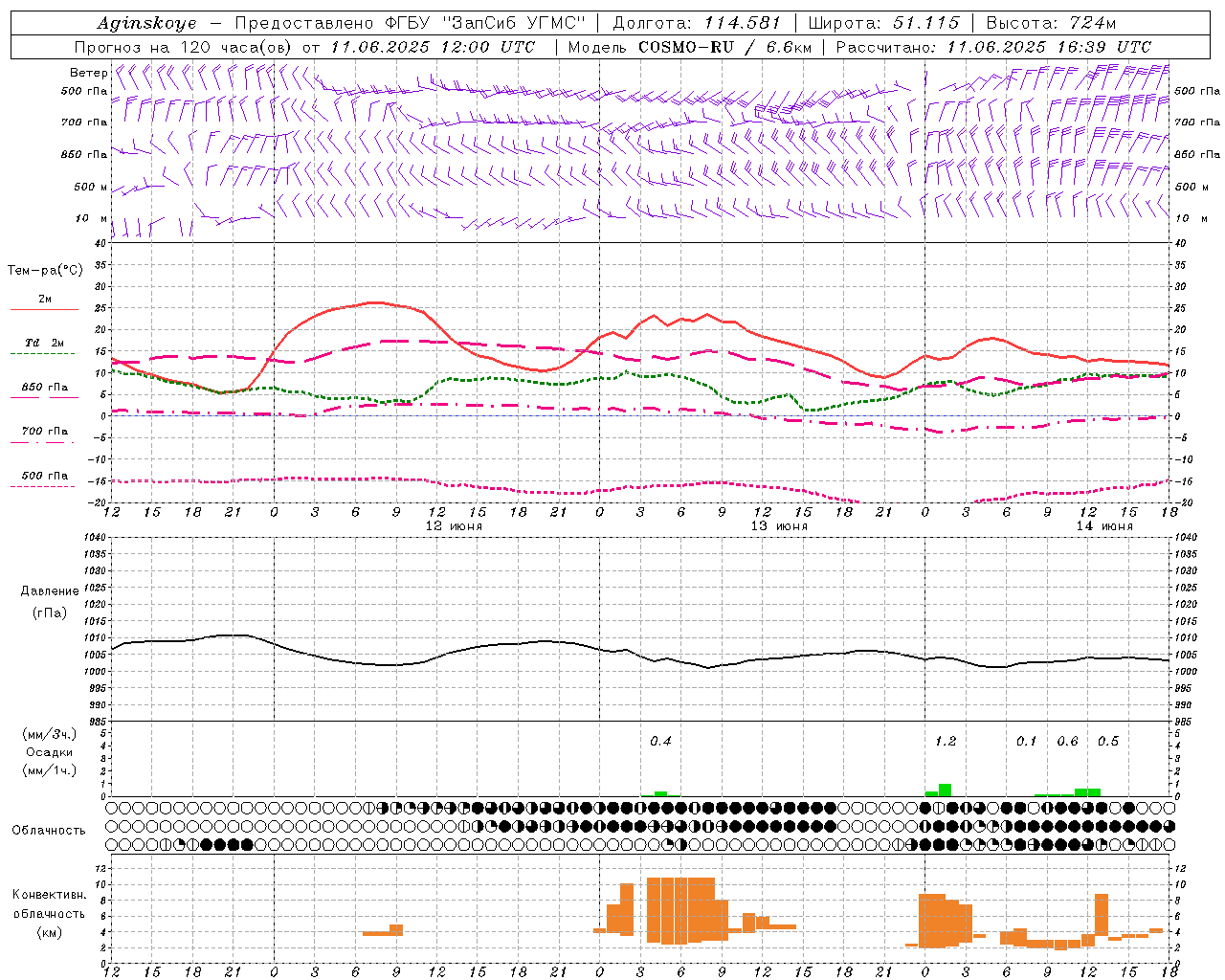The width and height of the screenshot is (1225, 980).
Task: Click the "Осадки" precipitation panel label
Action: [x=48, y=752]
